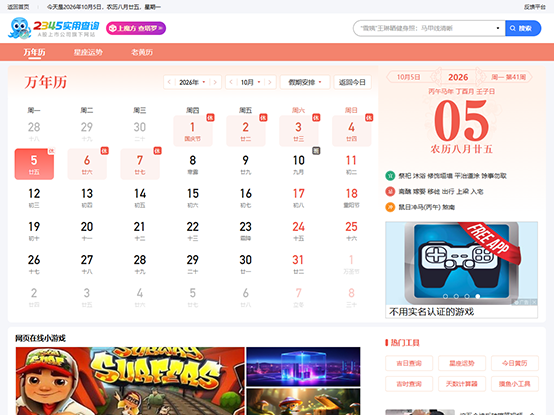Open the pink tarot promotion banner
554x415 pixels.
136,28
